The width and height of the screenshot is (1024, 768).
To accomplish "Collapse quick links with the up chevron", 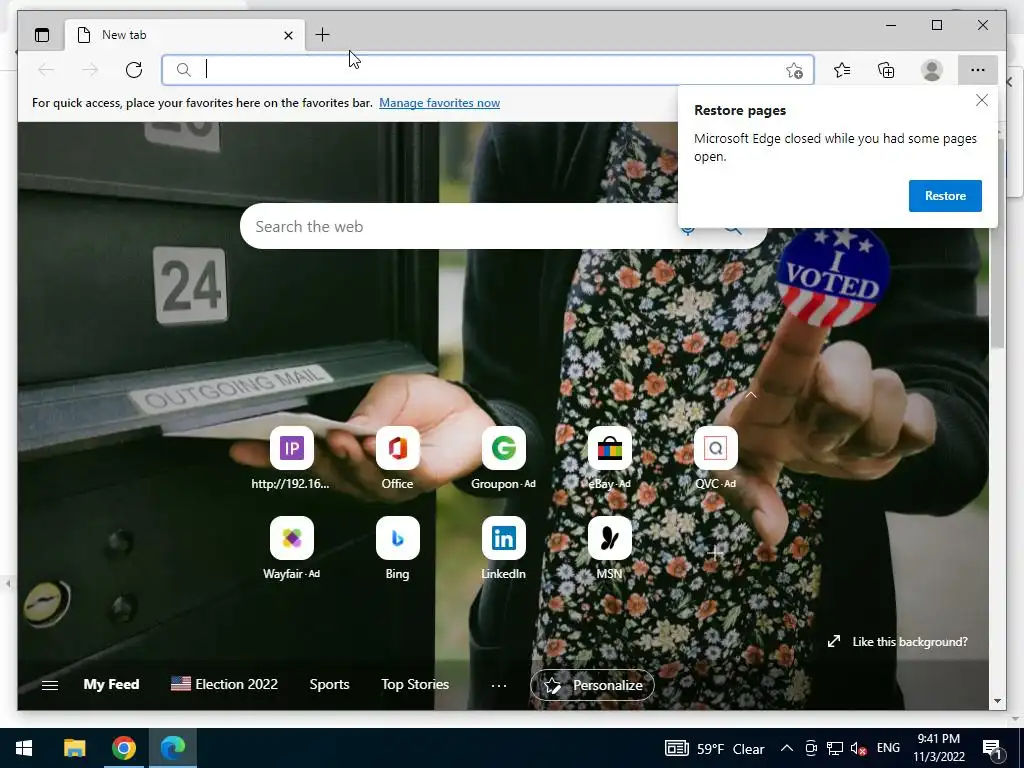I will coord(751,395).
